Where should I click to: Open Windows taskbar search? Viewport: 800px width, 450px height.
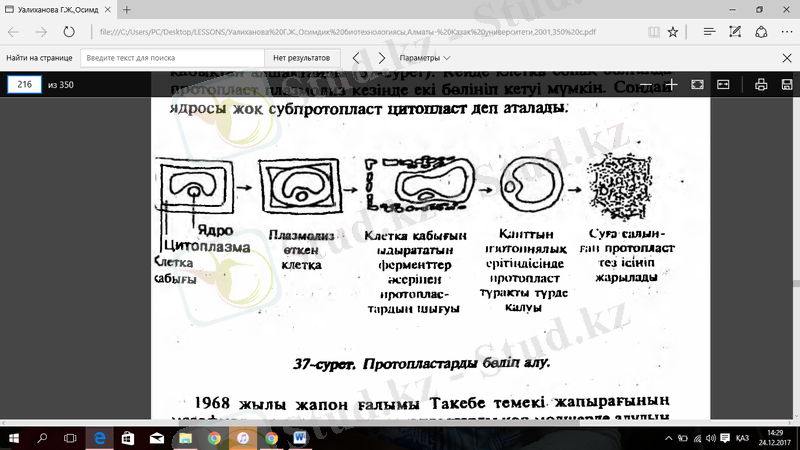(x=42, y=438)
